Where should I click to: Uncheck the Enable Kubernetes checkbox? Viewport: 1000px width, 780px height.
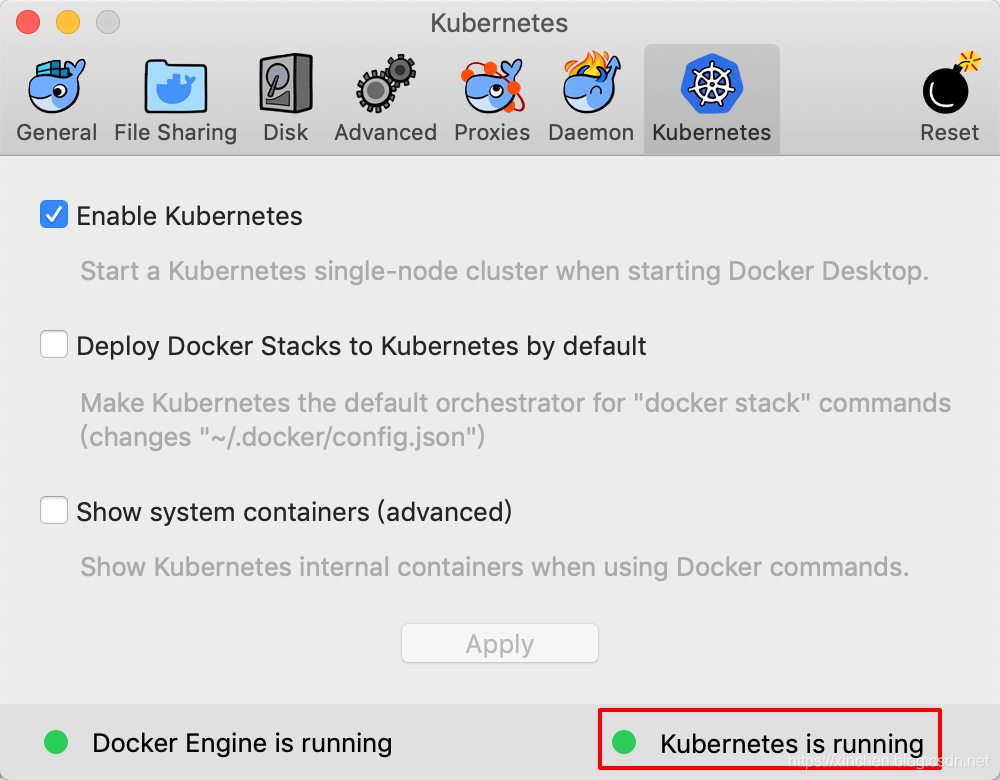point(54,215)
